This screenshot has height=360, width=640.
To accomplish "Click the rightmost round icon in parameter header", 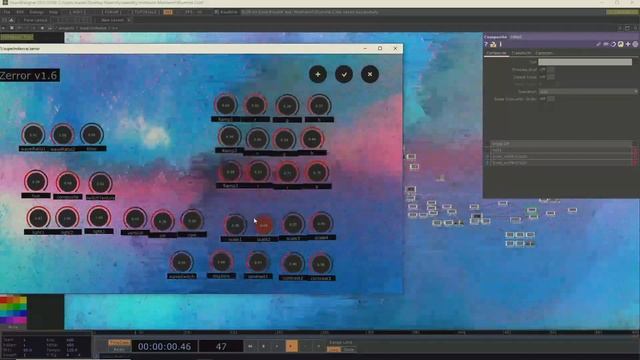I will [x=636, y=44].
